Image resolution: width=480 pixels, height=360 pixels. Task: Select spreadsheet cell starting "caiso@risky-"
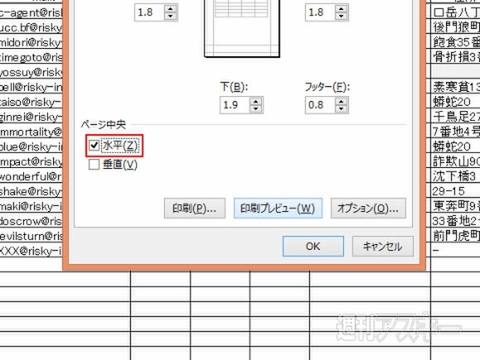31,102
